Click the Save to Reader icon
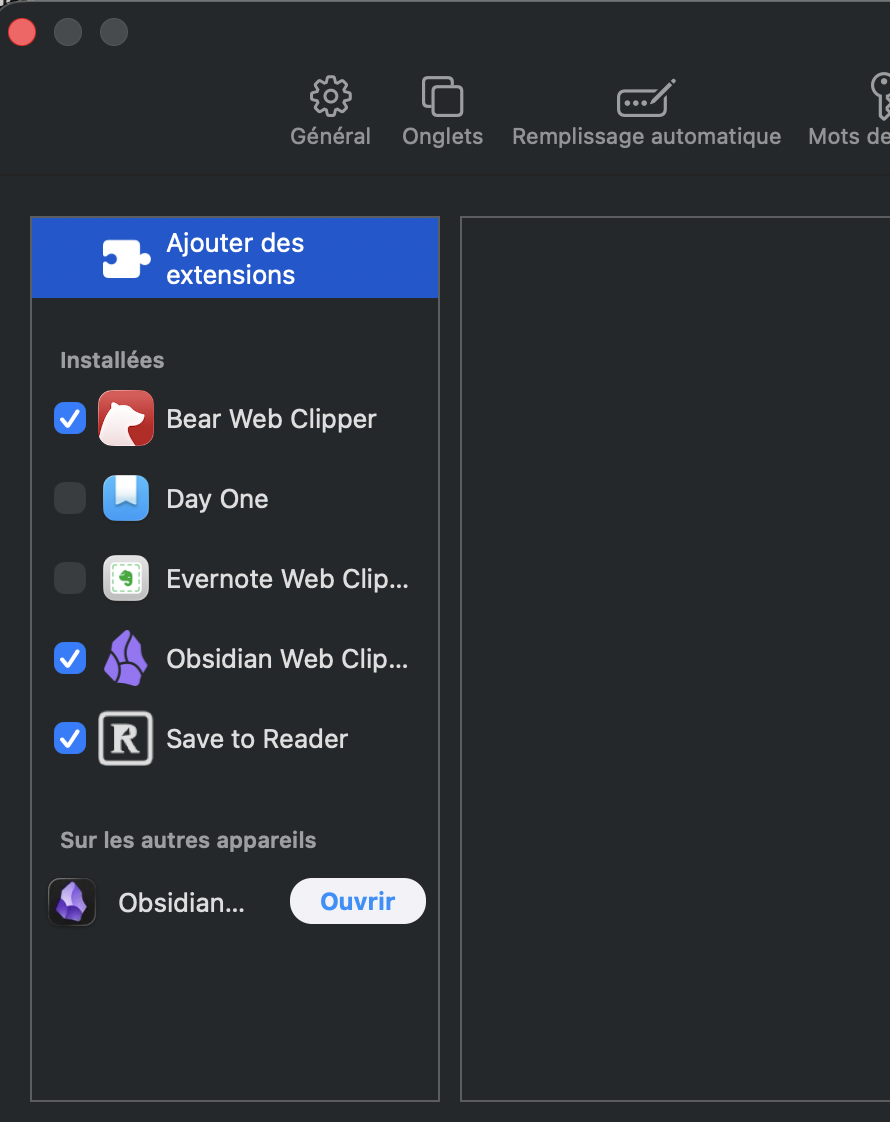 coord(126,738)
